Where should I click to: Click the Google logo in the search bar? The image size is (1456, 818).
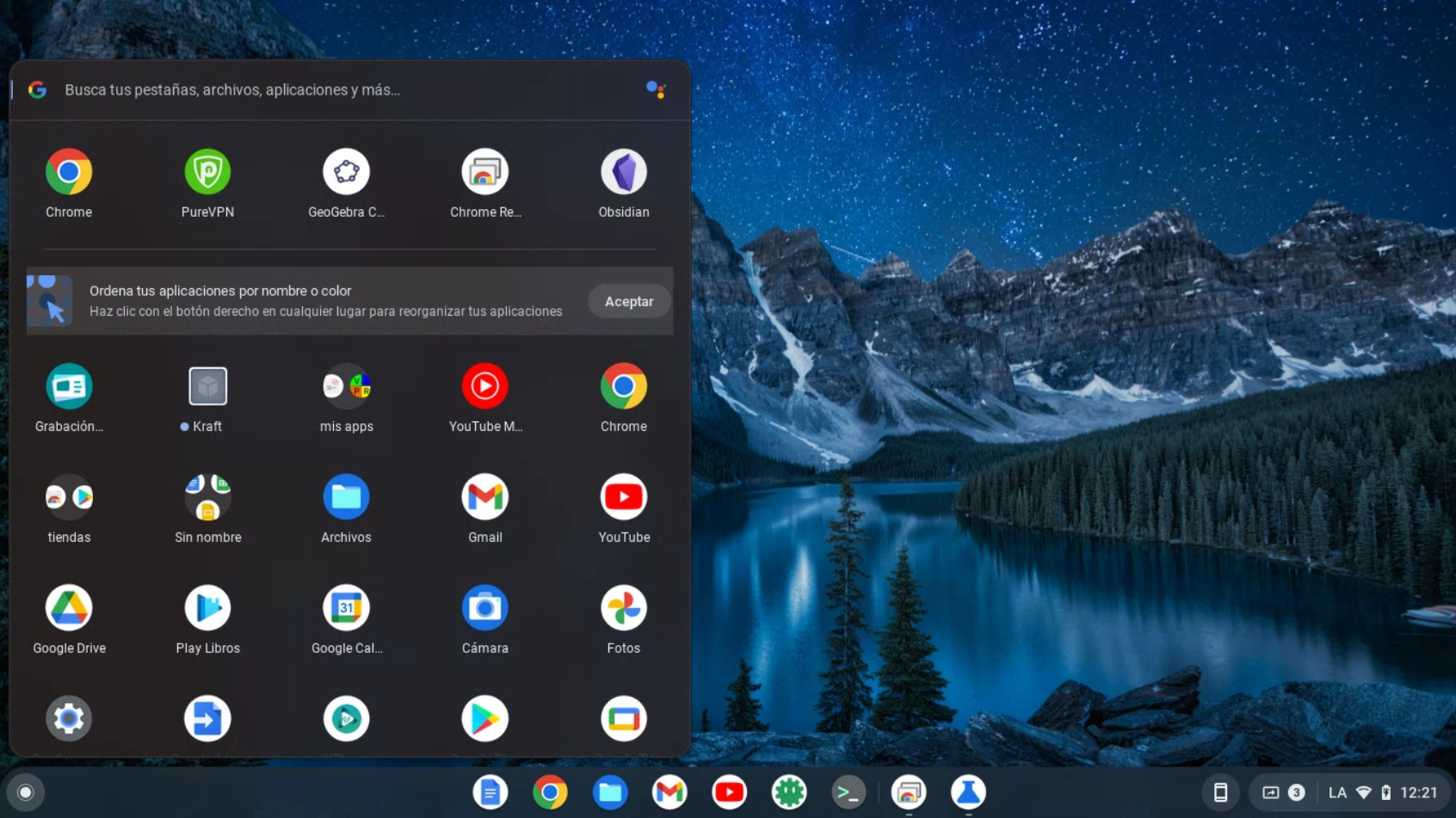click(x=37, y=89)
